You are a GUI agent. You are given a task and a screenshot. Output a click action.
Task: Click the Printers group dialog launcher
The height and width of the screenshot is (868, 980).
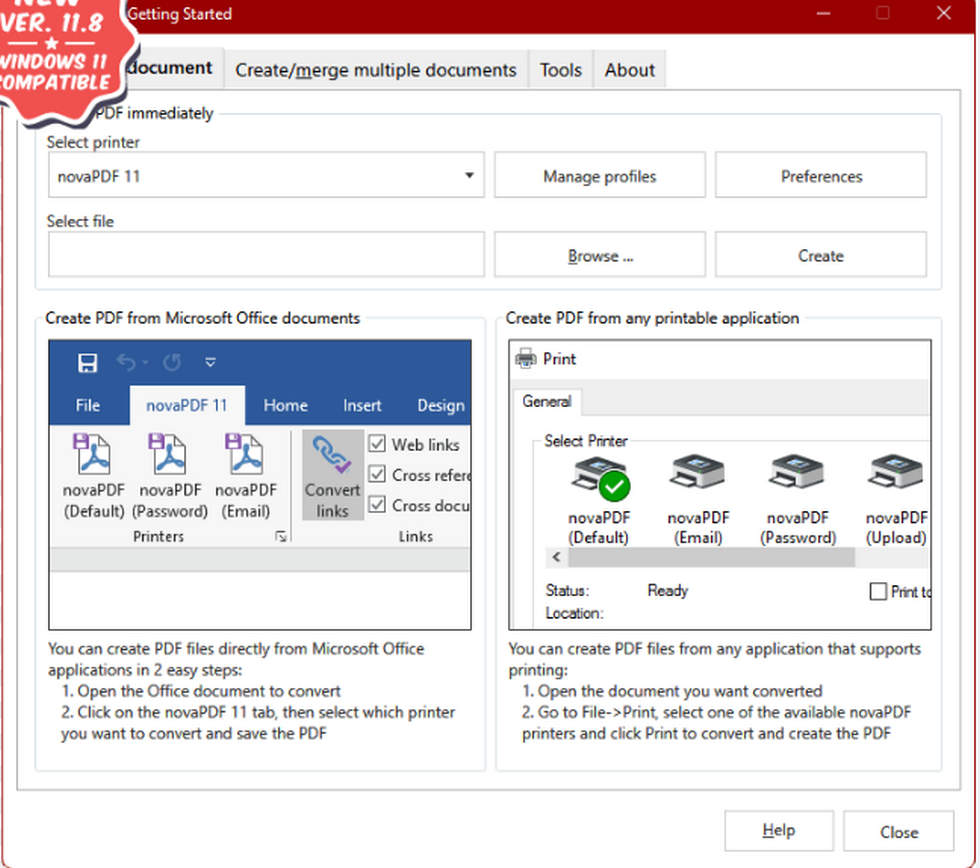[x=281, y=536]
